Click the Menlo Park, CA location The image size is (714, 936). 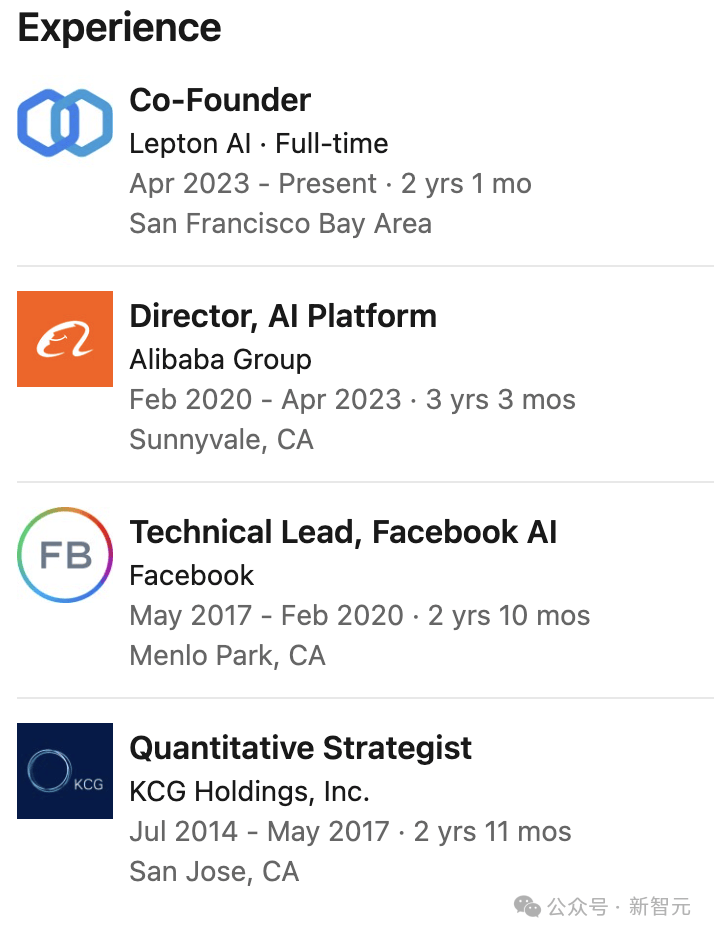pyautogui.click(x=227, y=656)
